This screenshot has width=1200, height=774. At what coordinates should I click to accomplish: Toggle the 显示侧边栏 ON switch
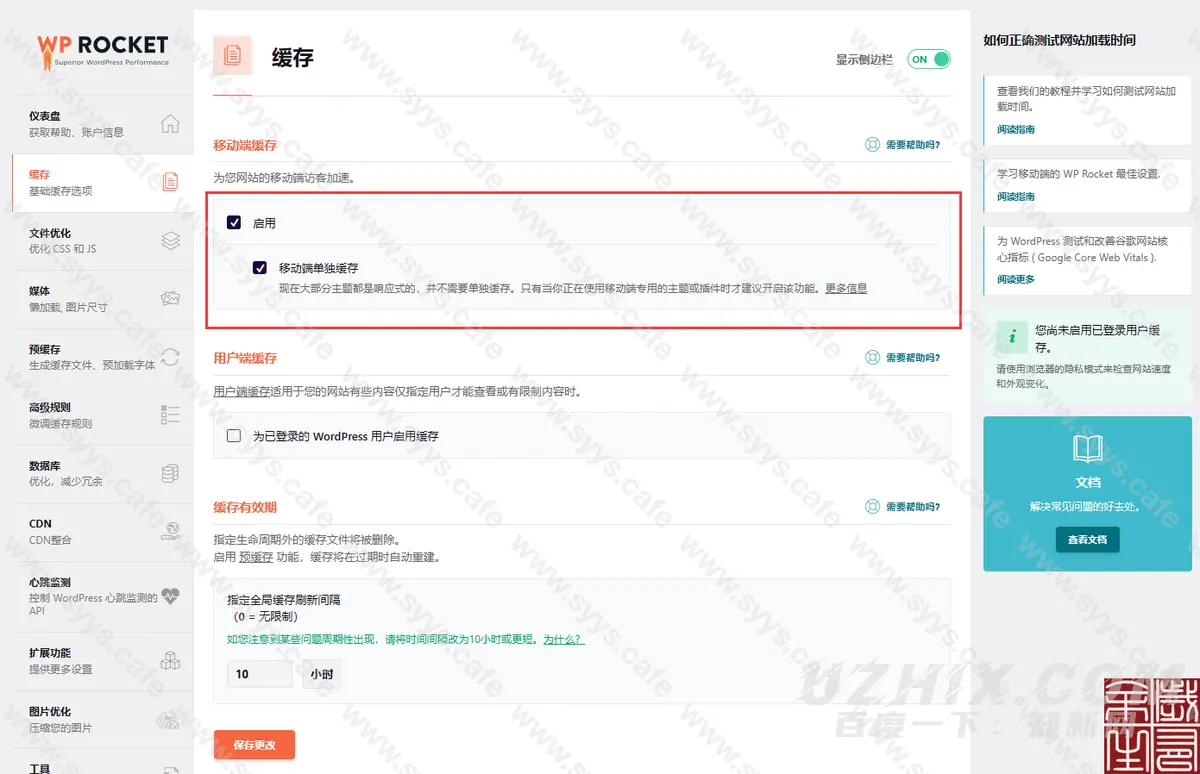coord(929,59)
